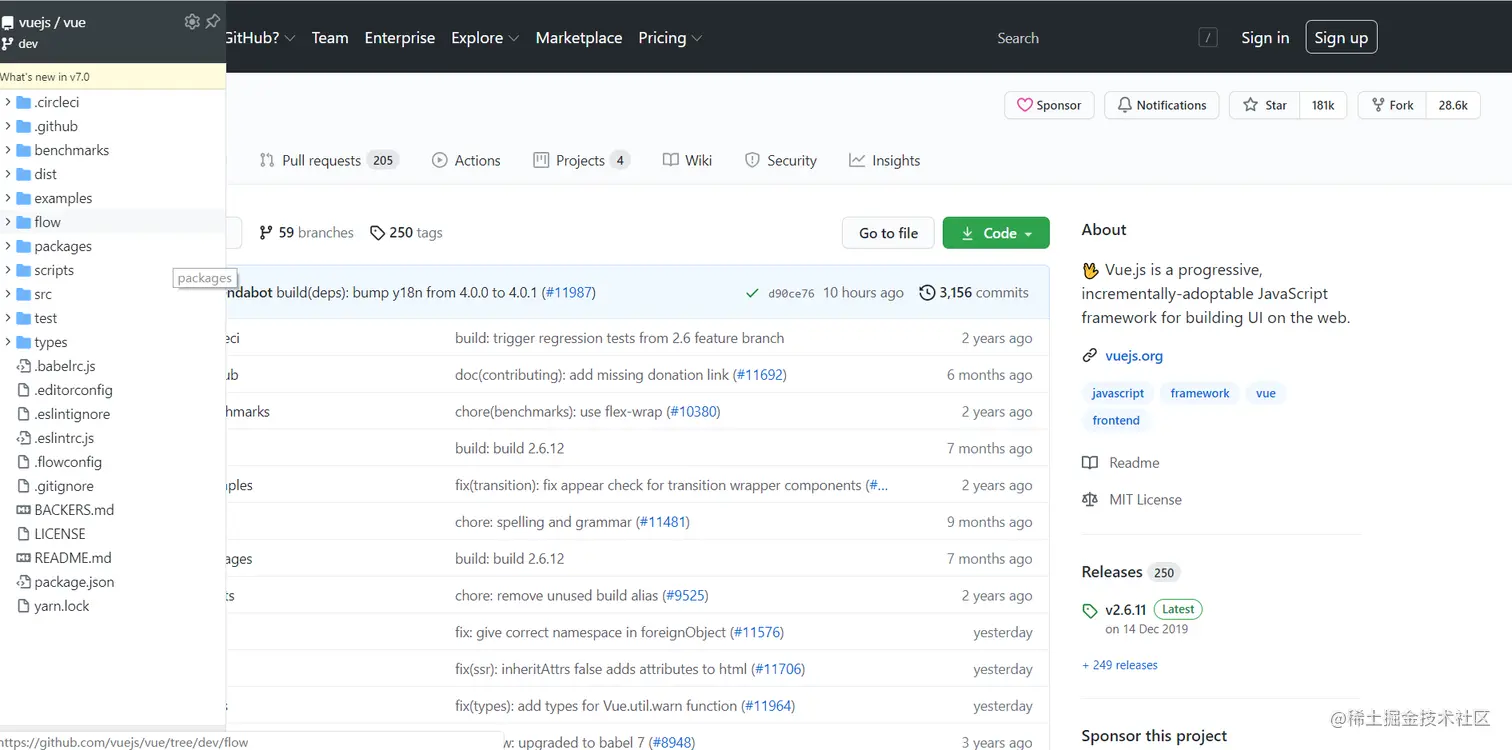Expand the test folder chevron
This screenshot has width=1512, height=750.
(x=8, y=318)
